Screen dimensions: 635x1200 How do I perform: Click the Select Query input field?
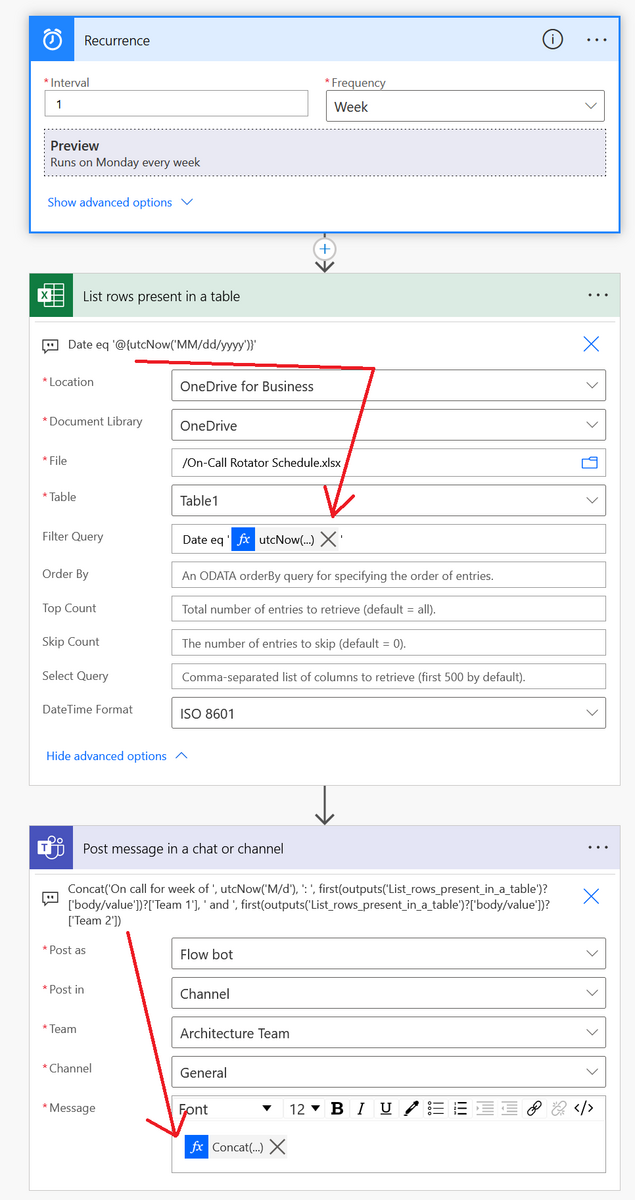(x=388, y=677)
